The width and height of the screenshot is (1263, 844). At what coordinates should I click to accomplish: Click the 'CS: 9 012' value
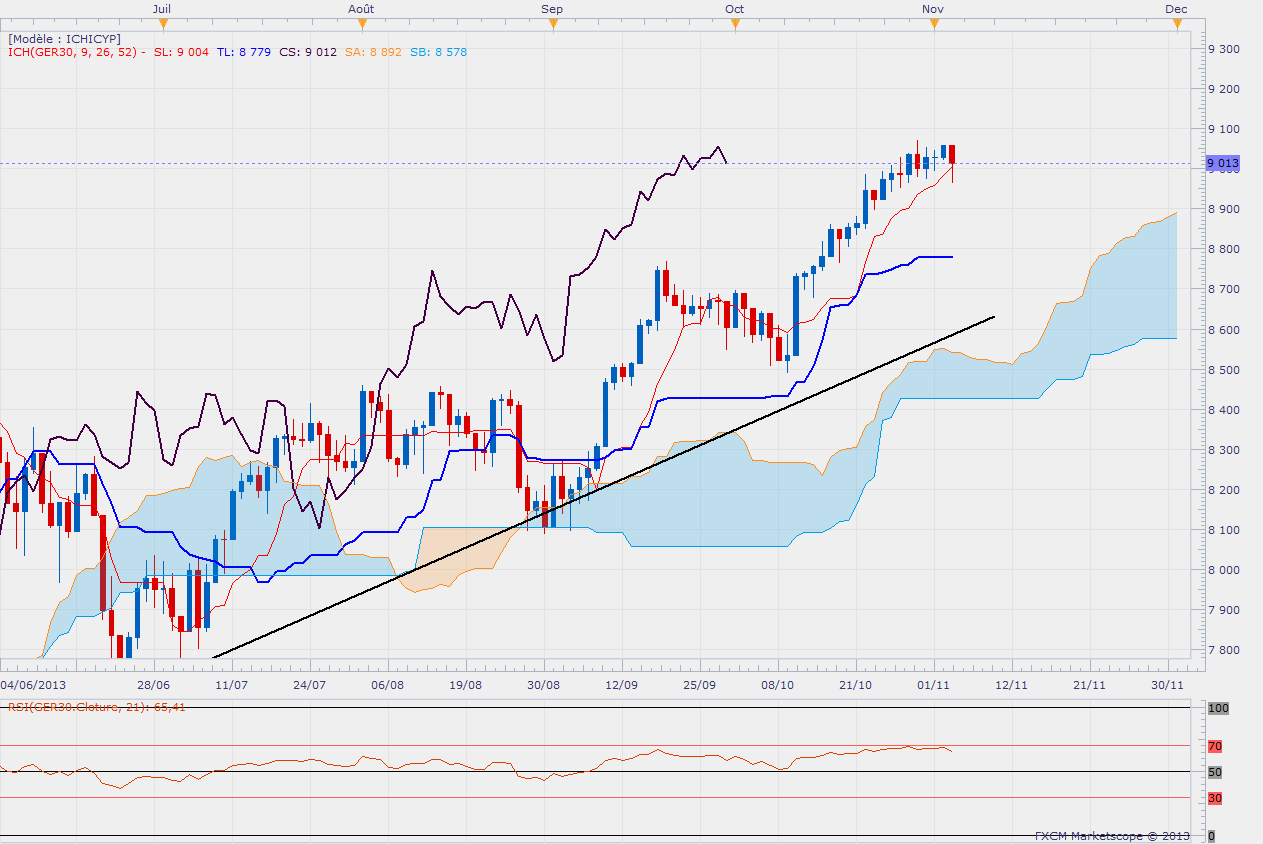pyautogui.click(x=308, y=52)
